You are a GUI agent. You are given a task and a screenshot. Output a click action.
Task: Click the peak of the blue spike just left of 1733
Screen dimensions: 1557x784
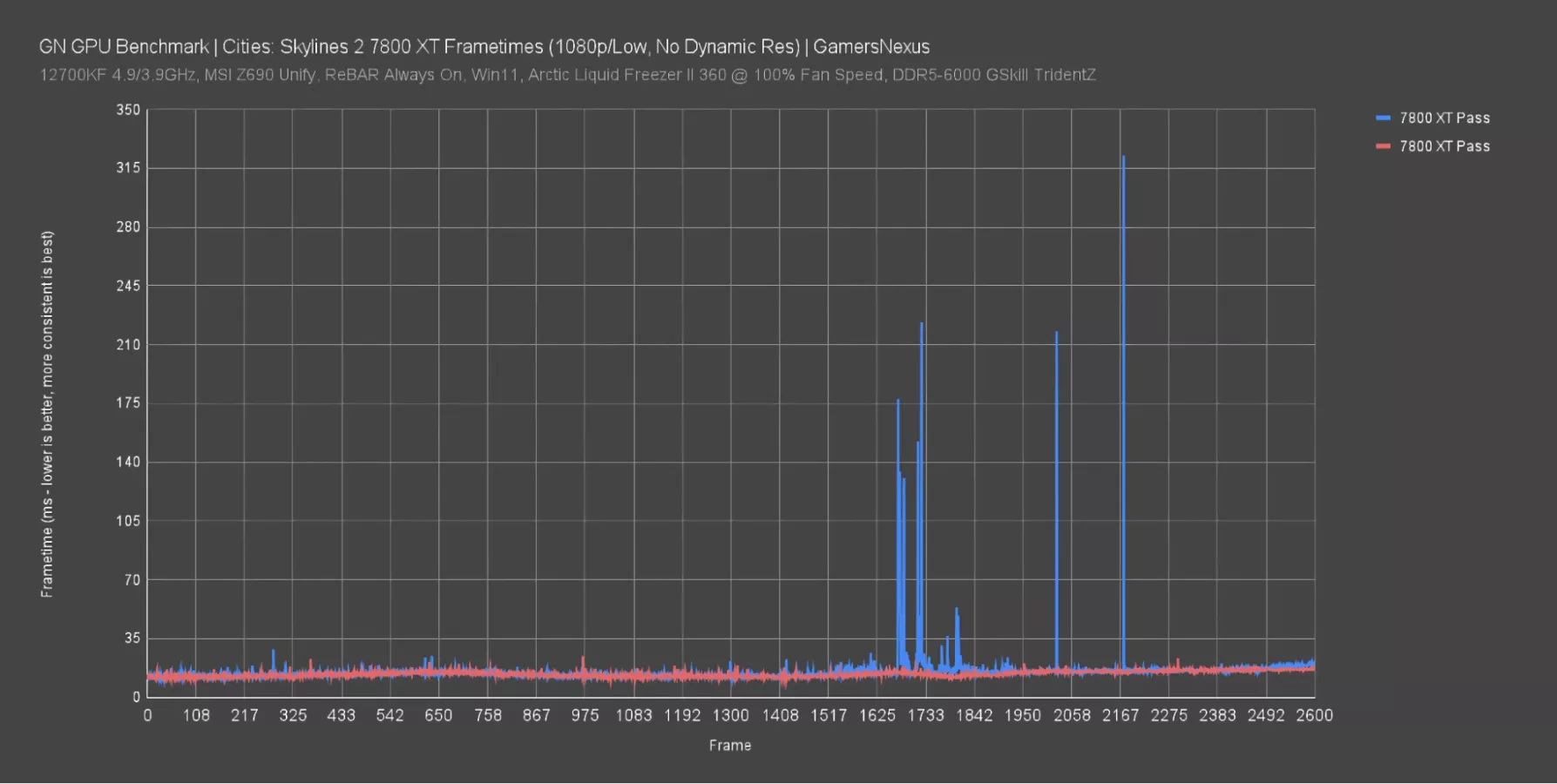(x=921, y=325)
